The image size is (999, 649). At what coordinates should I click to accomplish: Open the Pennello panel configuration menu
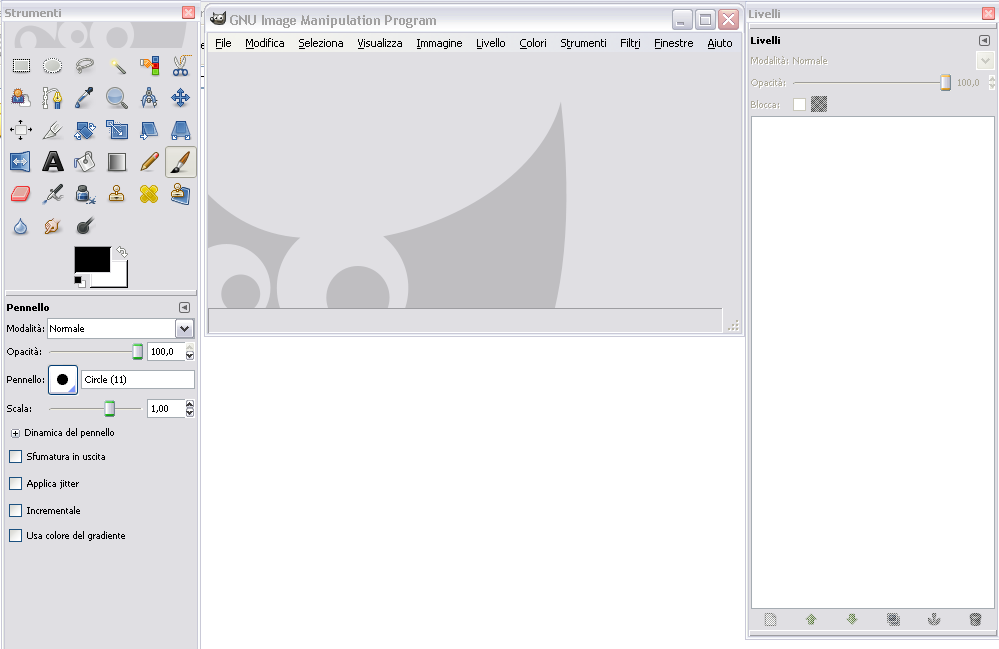[x=184, y=308]
